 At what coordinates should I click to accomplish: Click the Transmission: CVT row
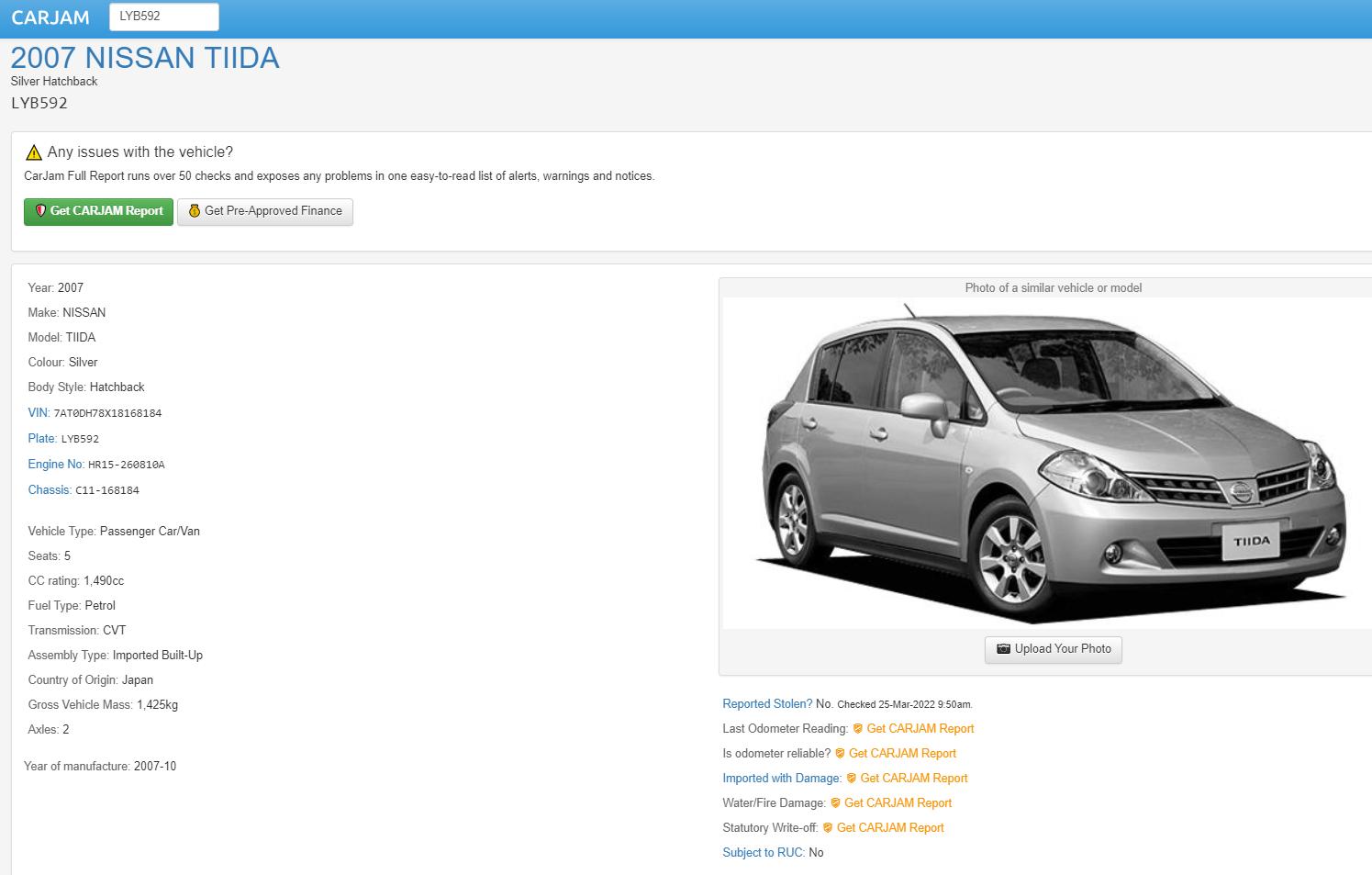point(77,630)
